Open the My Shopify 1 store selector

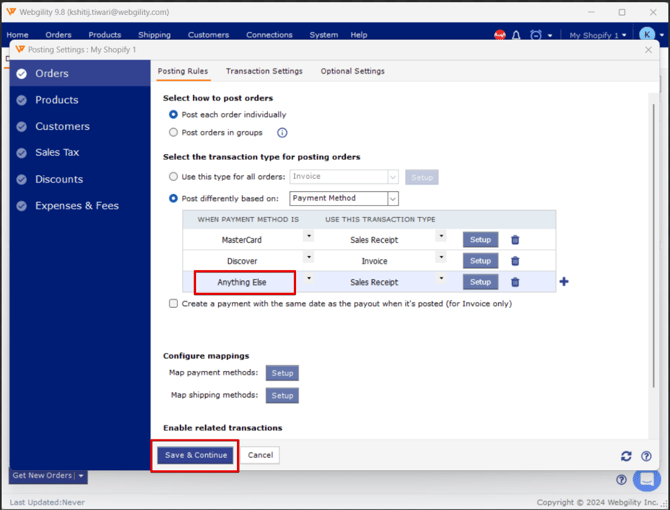point(597,35)
